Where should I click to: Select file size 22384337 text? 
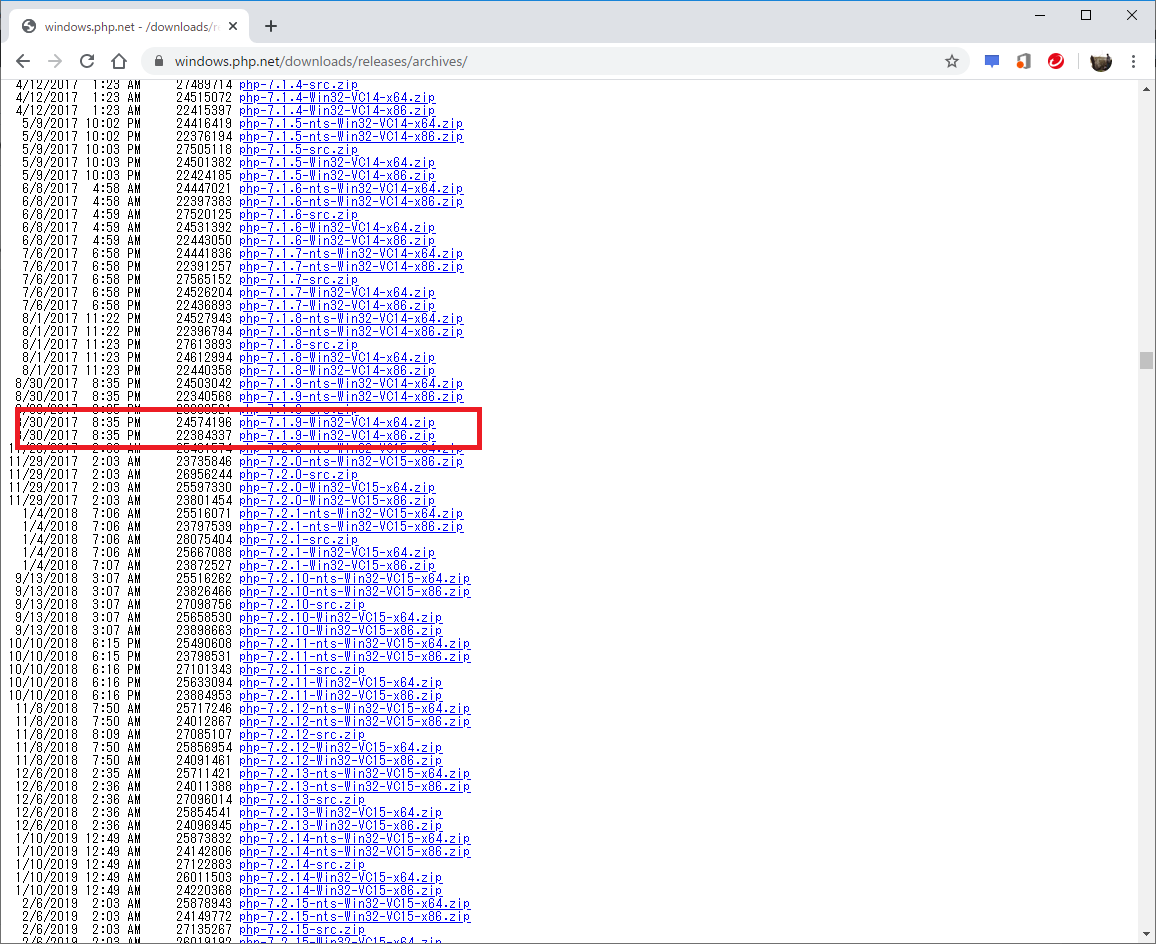204,436
